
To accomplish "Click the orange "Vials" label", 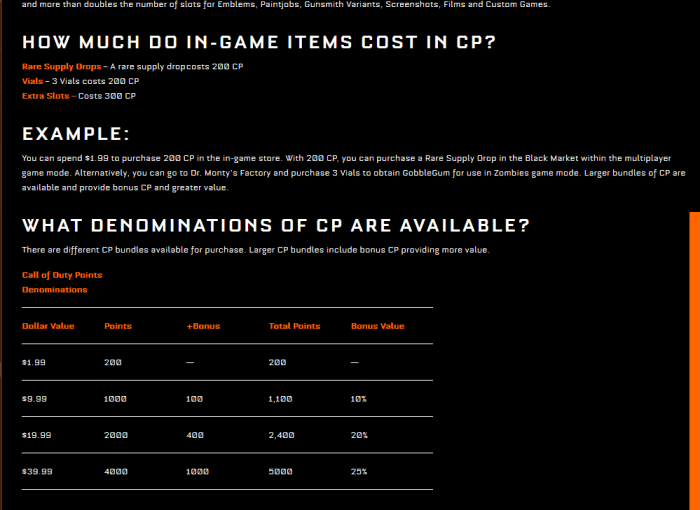I will [x=32, y=81].
